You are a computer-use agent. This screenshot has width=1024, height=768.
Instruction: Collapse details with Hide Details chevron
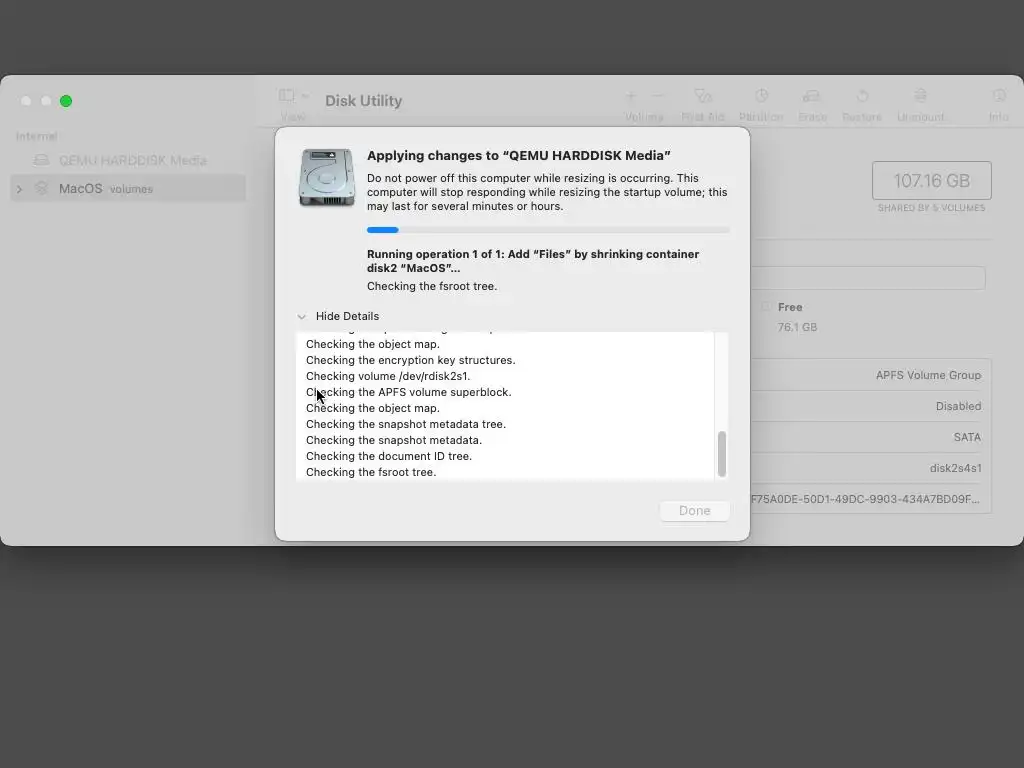[x=302, y=316]
